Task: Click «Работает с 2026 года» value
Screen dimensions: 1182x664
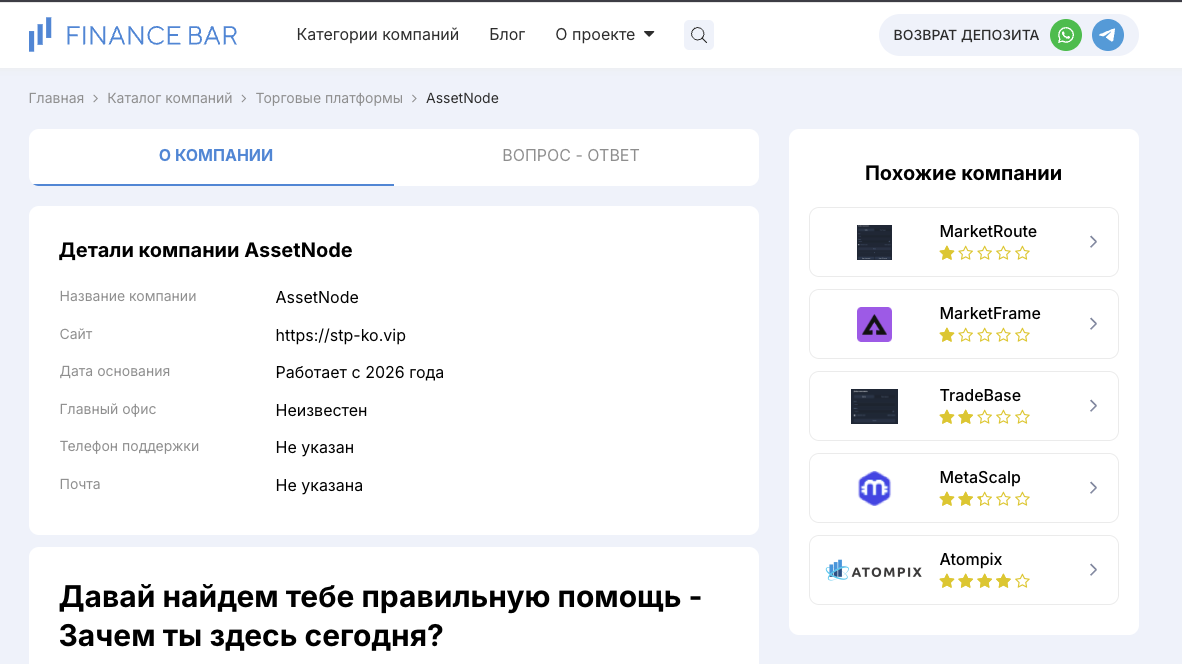Action: (x=360, y=372)
